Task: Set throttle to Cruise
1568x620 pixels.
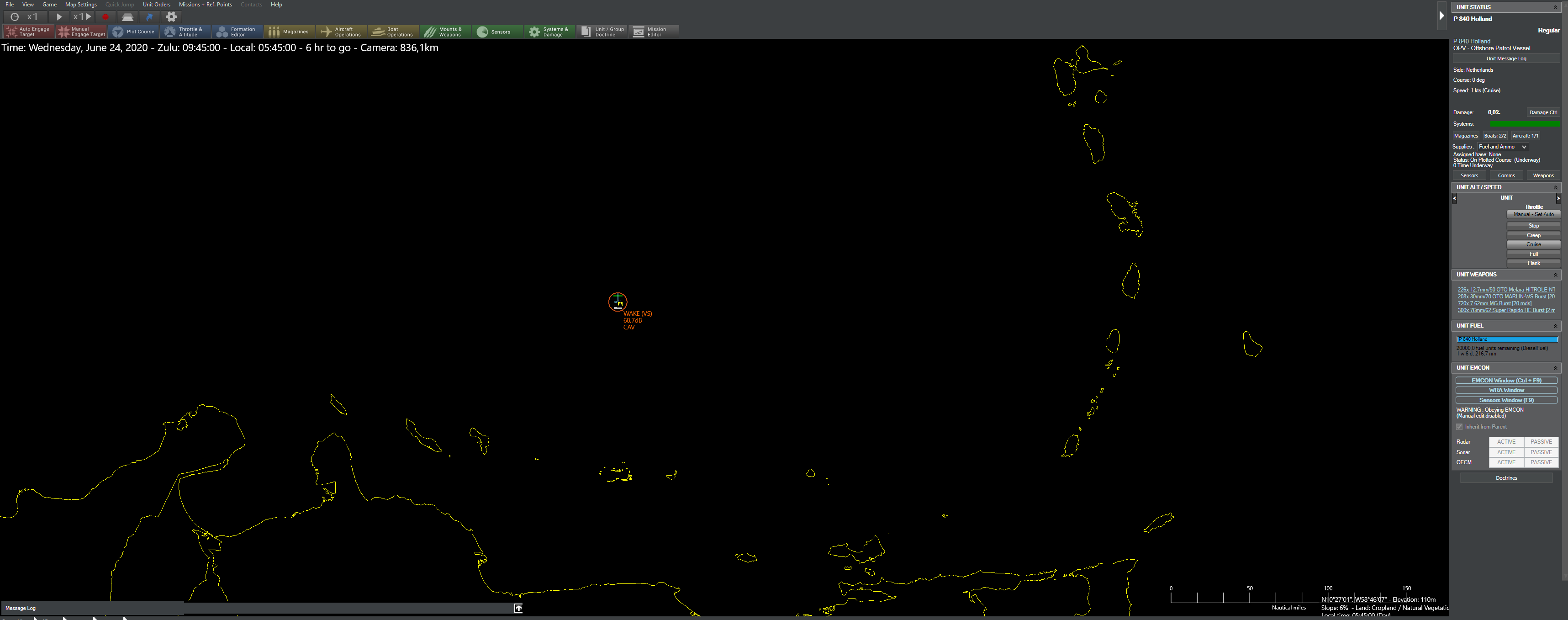Action: [x=1533, y=244]
